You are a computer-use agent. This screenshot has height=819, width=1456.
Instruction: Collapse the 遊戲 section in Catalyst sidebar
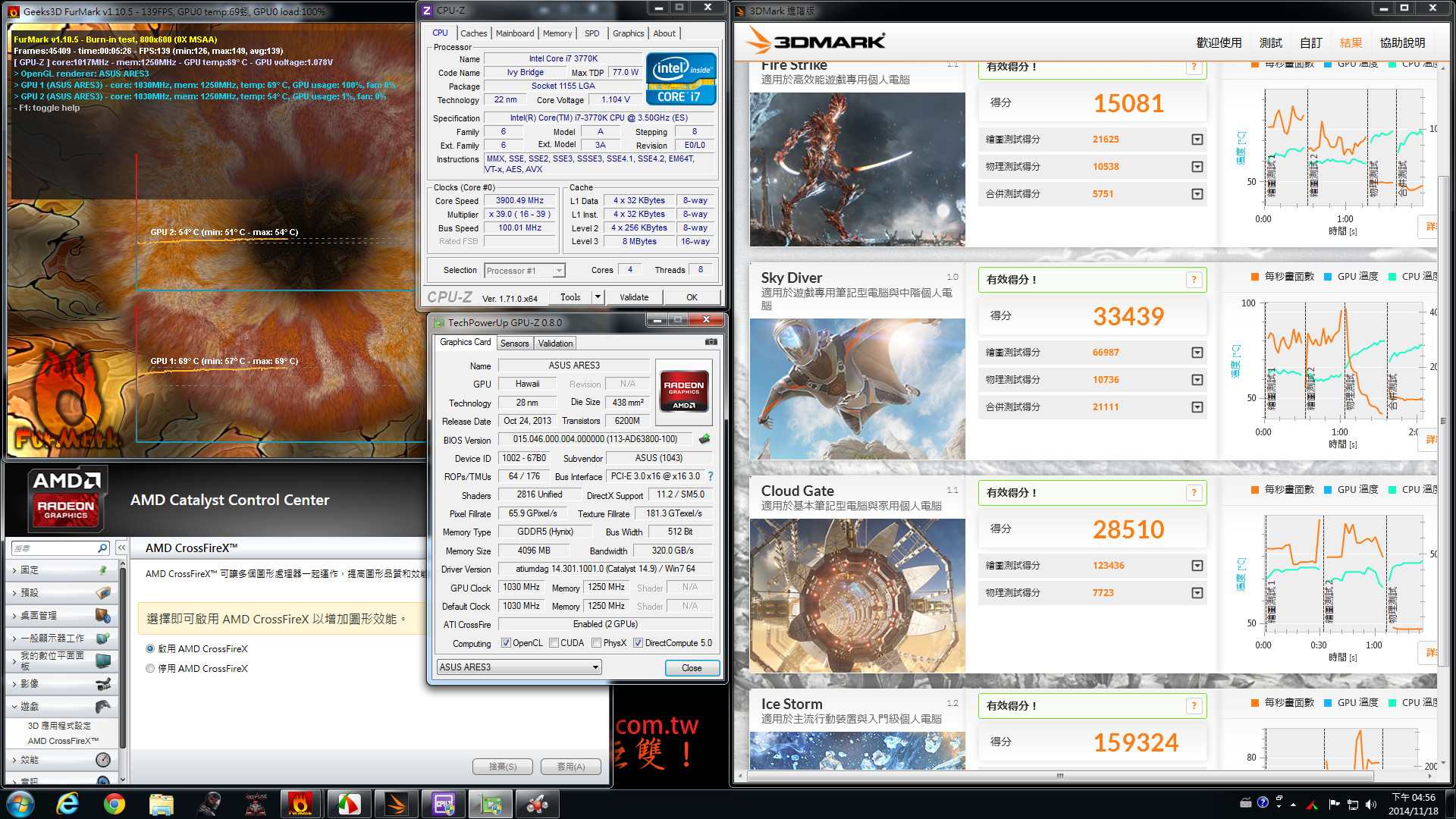click(14, 707)
